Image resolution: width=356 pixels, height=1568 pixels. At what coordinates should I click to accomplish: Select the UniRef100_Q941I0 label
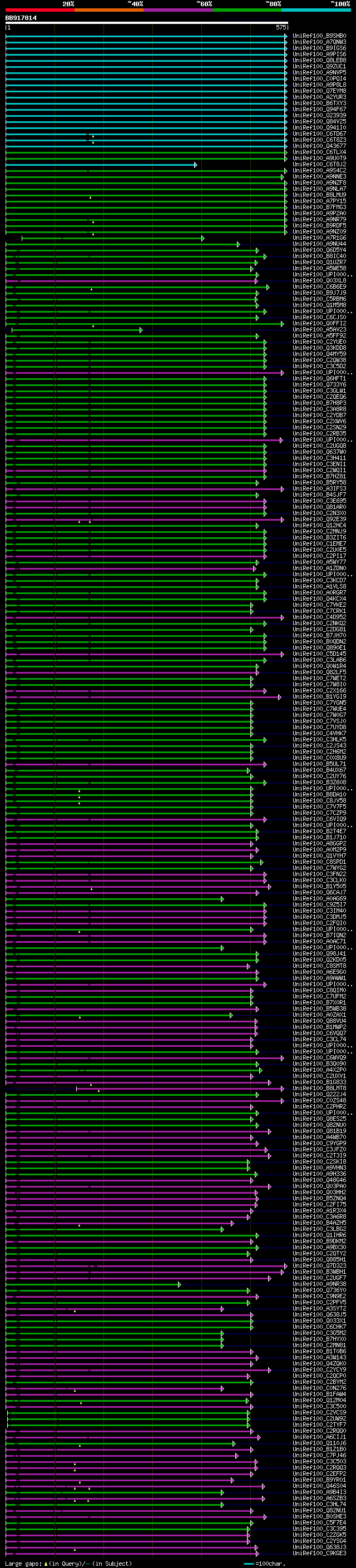pyautogui.click(x=319, y=128)
